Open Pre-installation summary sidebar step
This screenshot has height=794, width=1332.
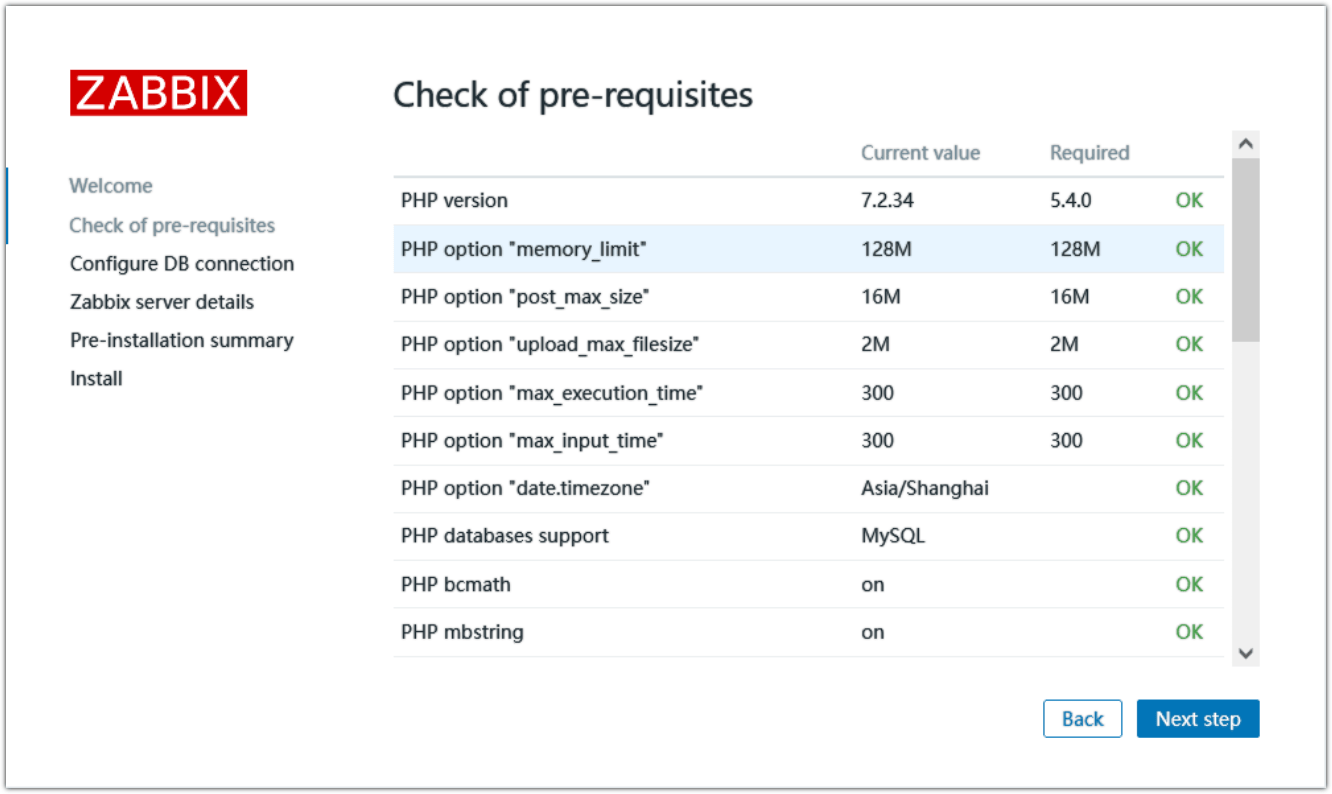tap(182, 340)
